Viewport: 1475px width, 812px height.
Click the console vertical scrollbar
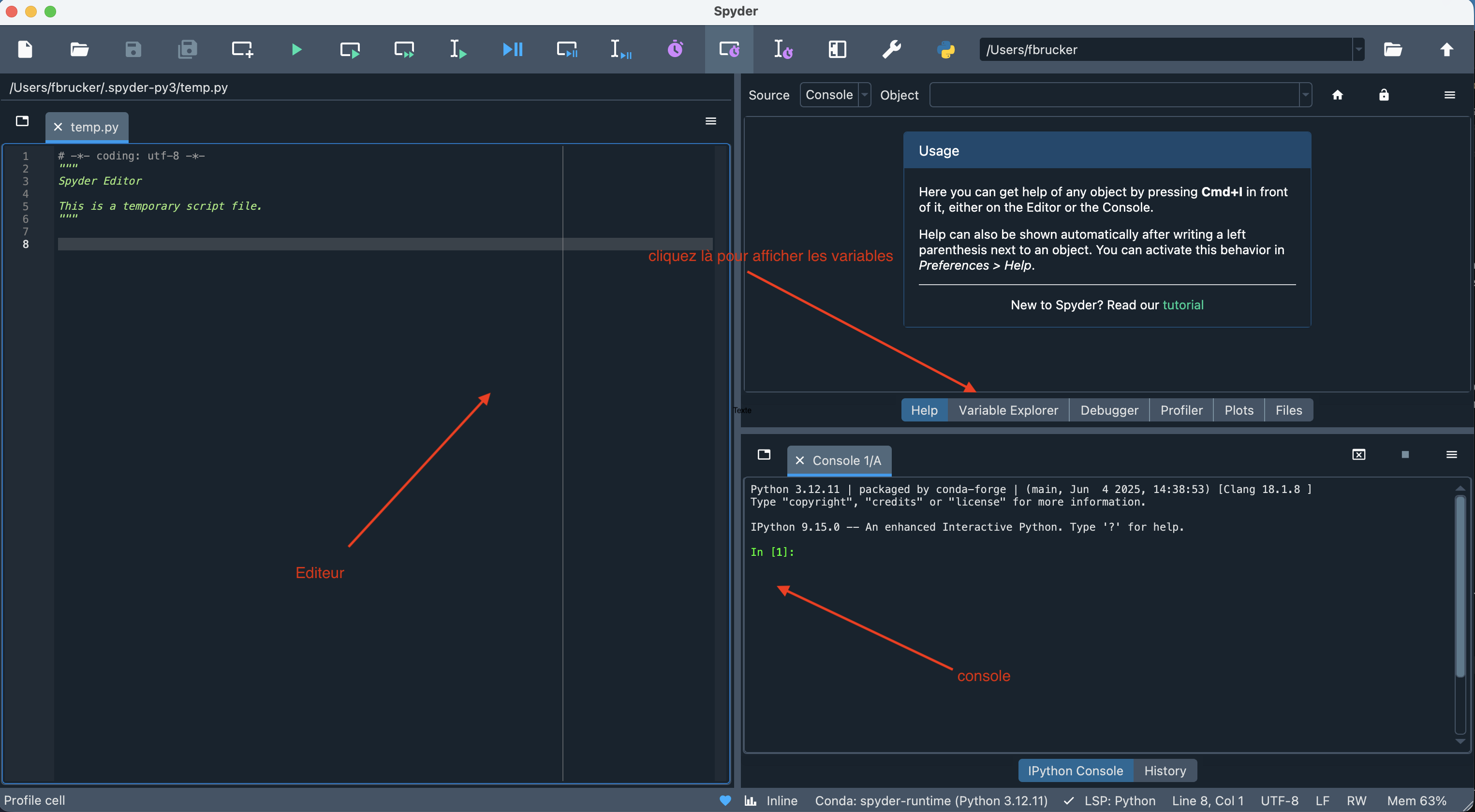click(x=1460, y=587)
